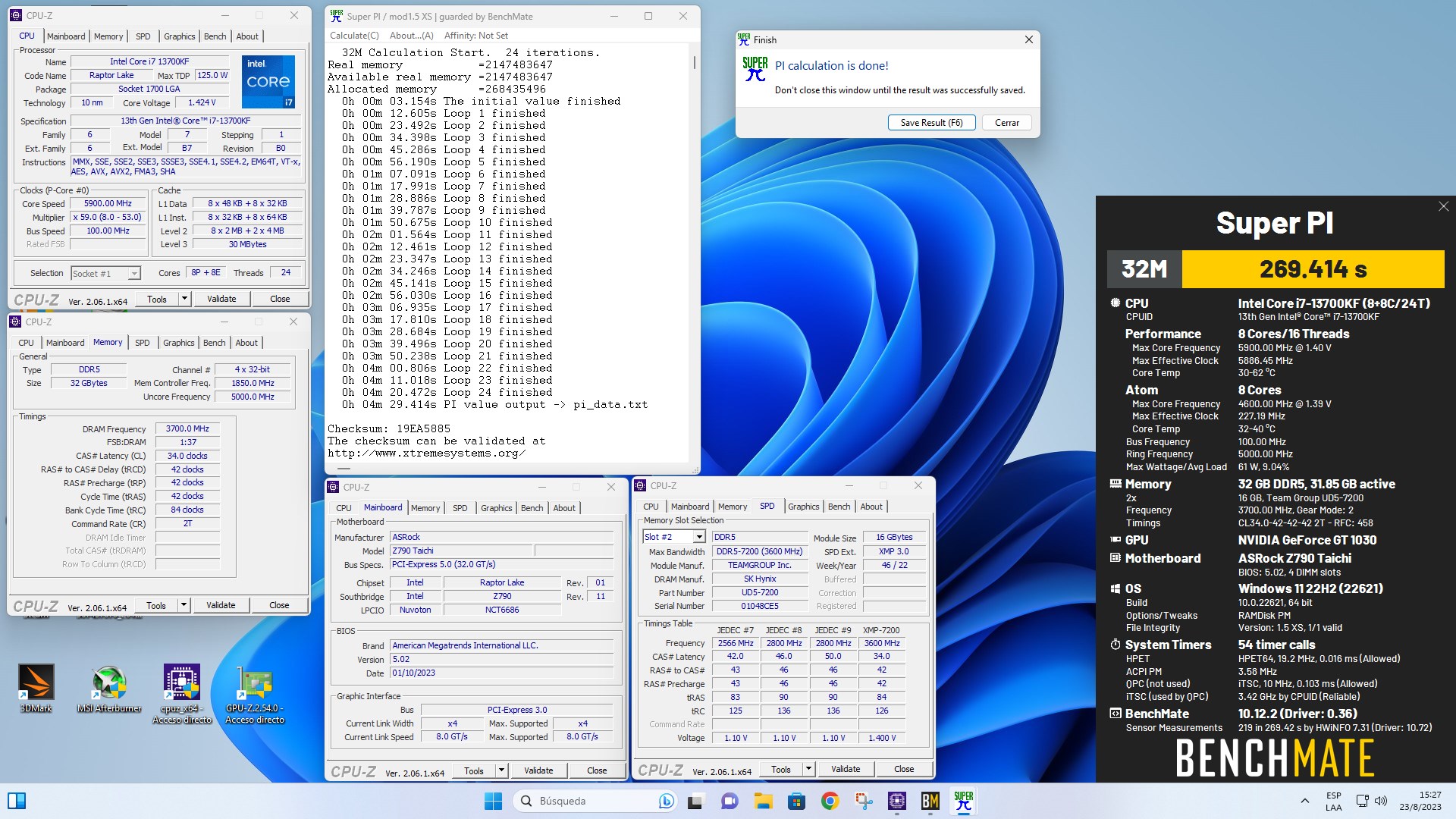Open Tools dropdown arrow in the SPD tab window
This screenshot has width=1456, height=819.
point(808,769)
